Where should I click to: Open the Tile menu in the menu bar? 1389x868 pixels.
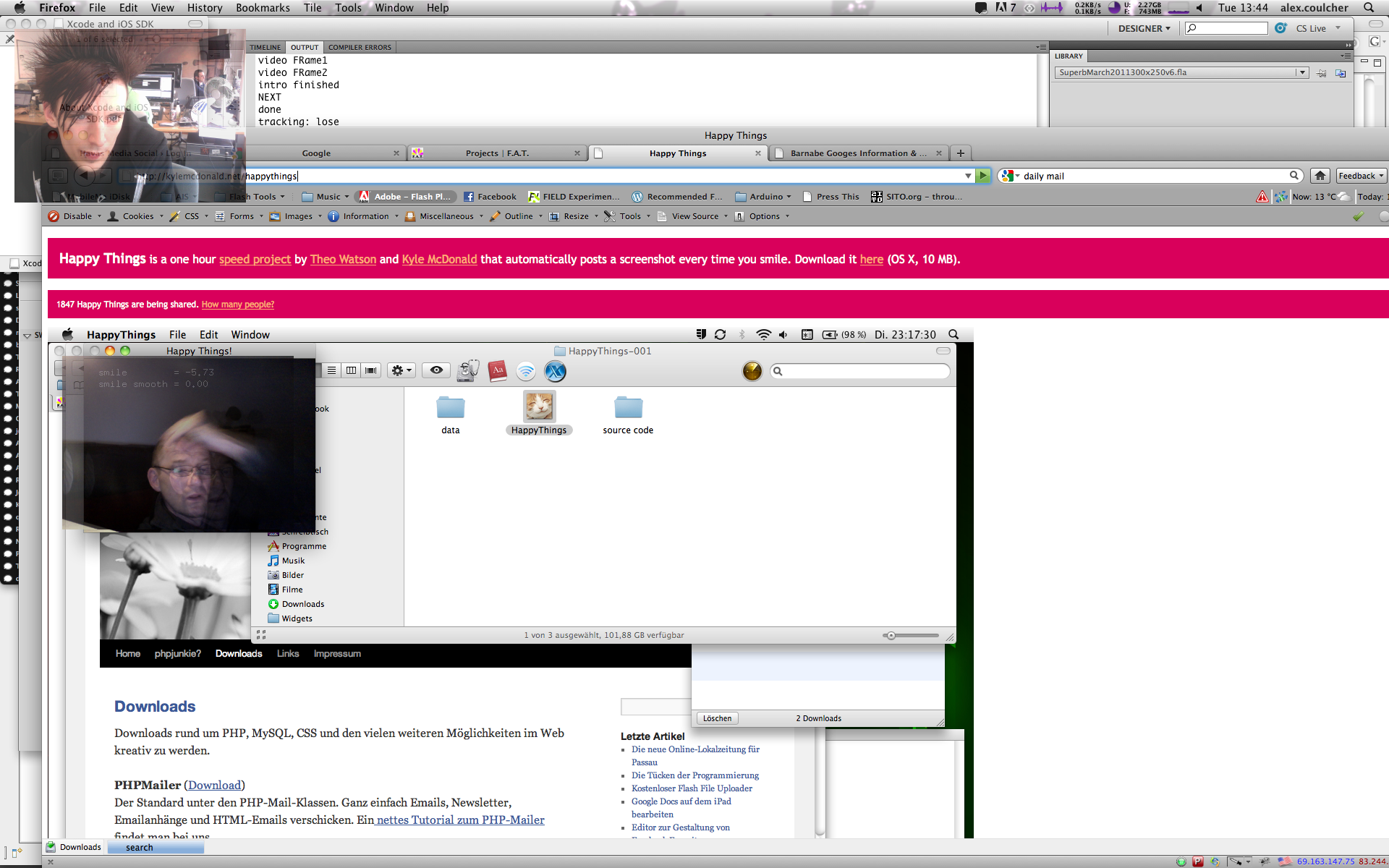tap(313, 8)
